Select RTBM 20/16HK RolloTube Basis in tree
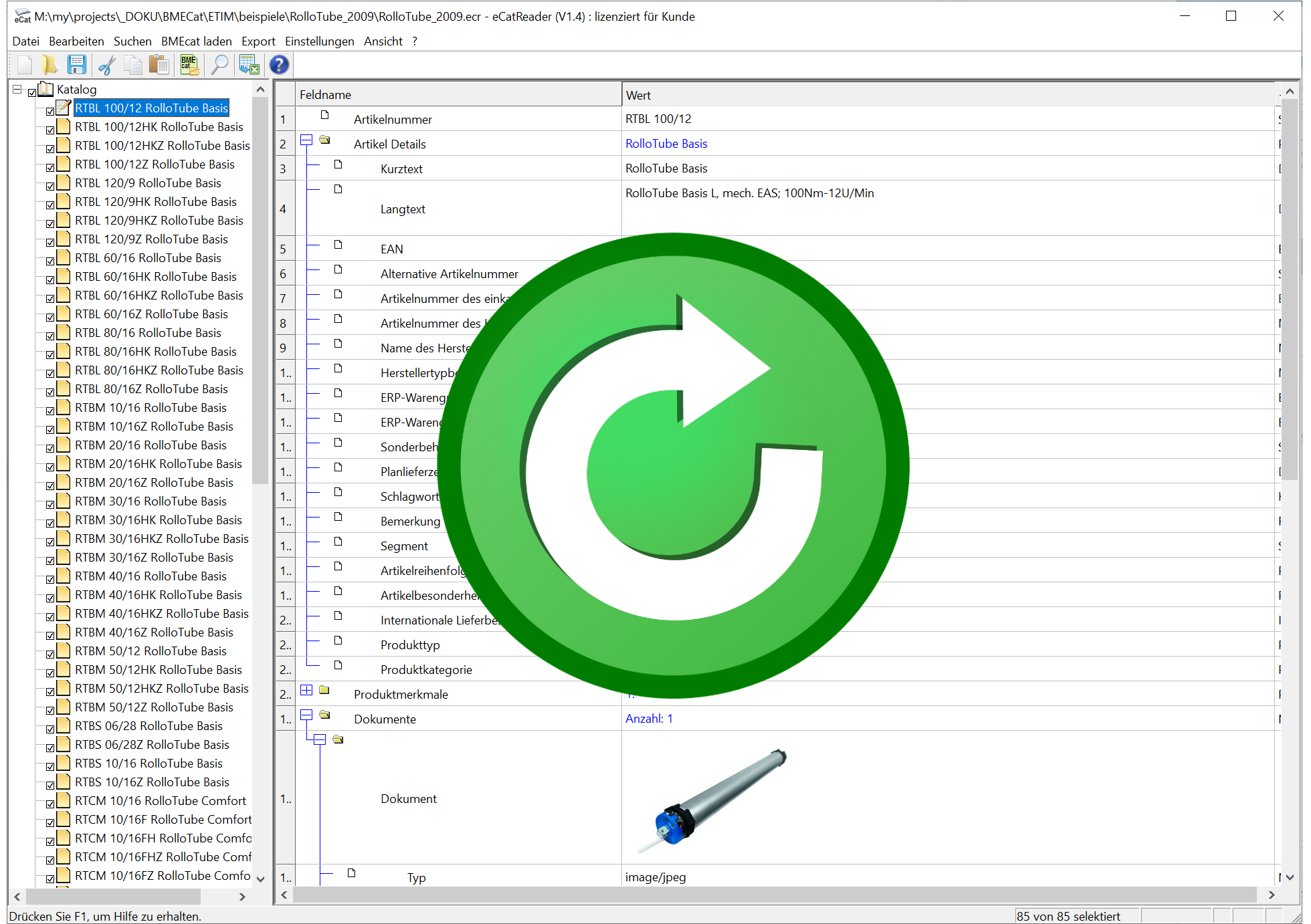Image resolution: width=1311 pixels, height=924 pixels. (159, 463)
